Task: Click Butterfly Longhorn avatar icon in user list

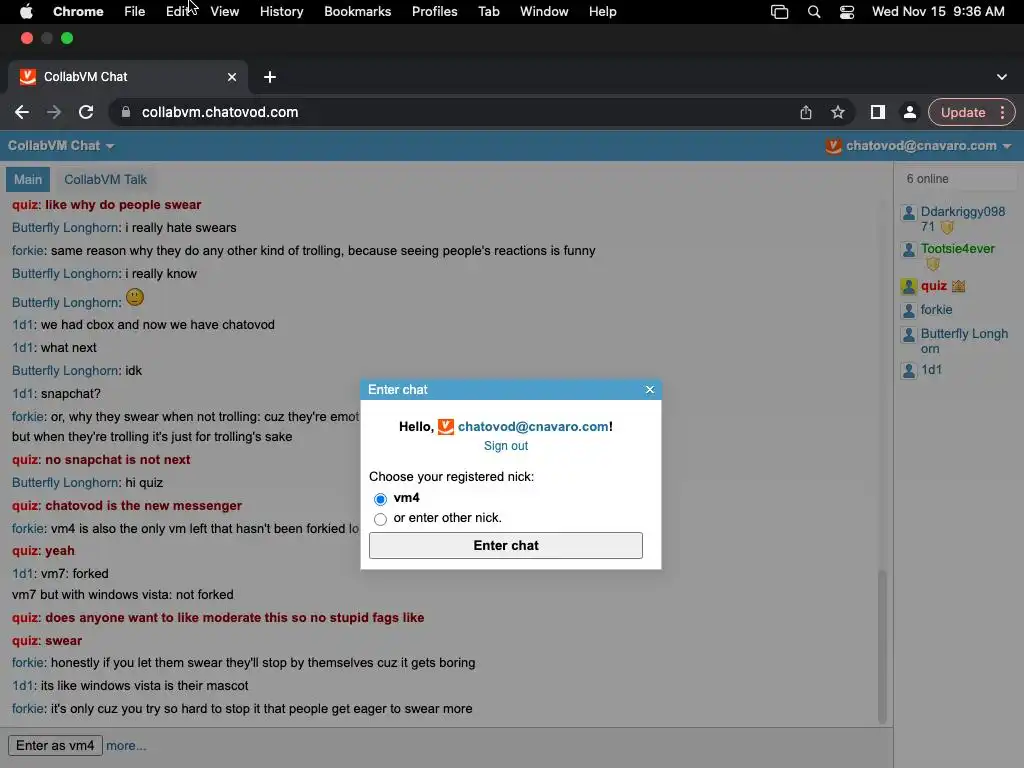Action: point(908,335)
